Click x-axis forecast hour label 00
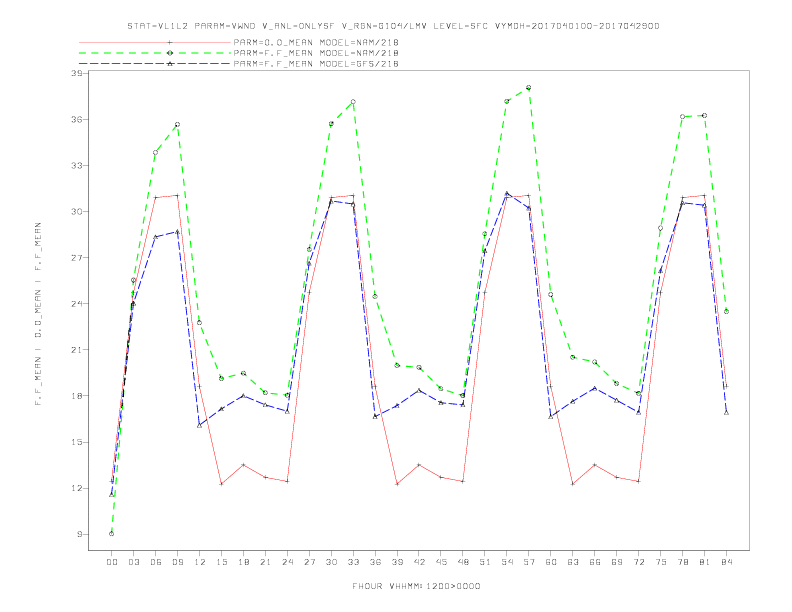The width and height of the screenshot is (792, 612). (x=112, y=562)
